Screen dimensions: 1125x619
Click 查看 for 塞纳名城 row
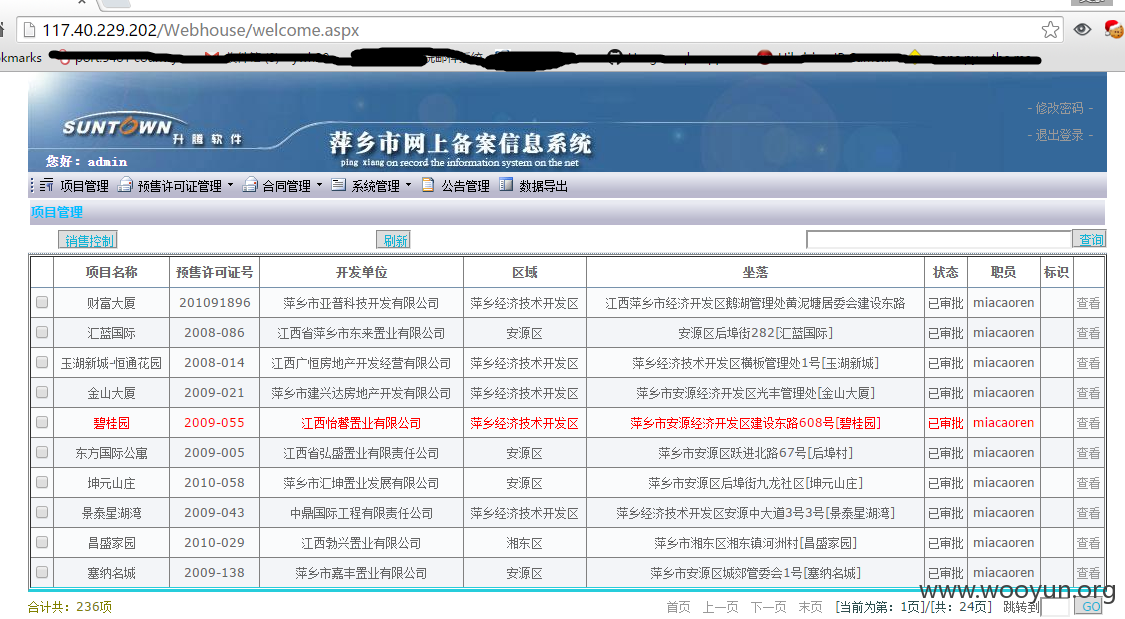tap(1088, 573)
